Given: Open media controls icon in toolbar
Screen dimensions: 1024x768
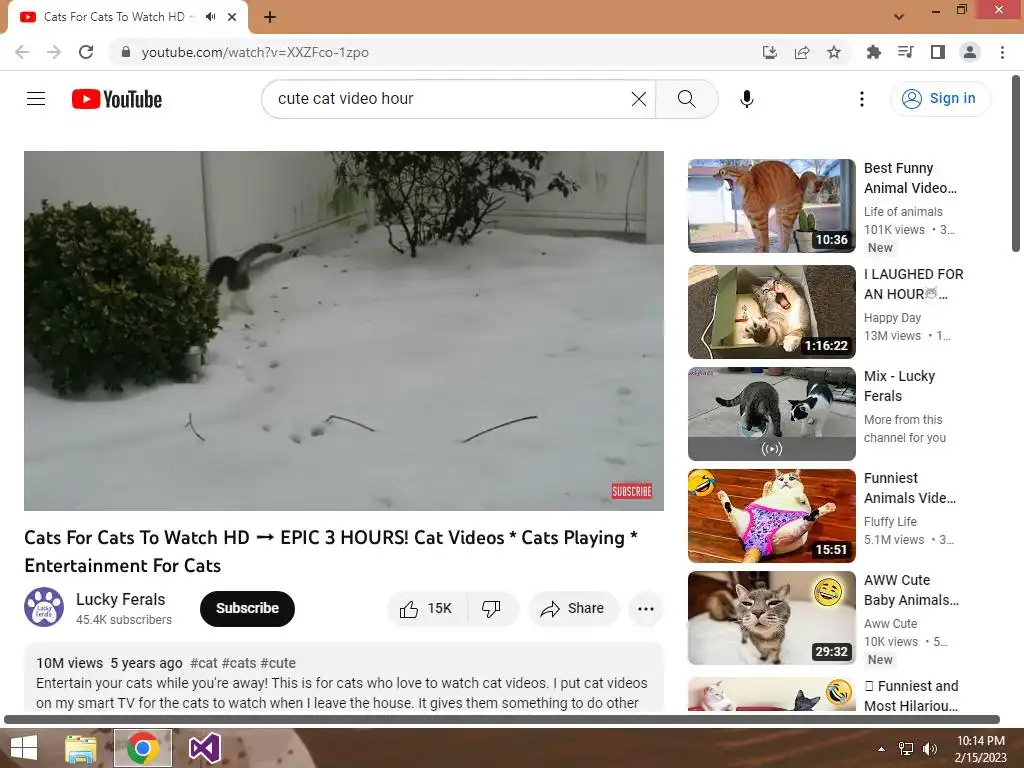Looking at the screenshot, I should point(905,52).
